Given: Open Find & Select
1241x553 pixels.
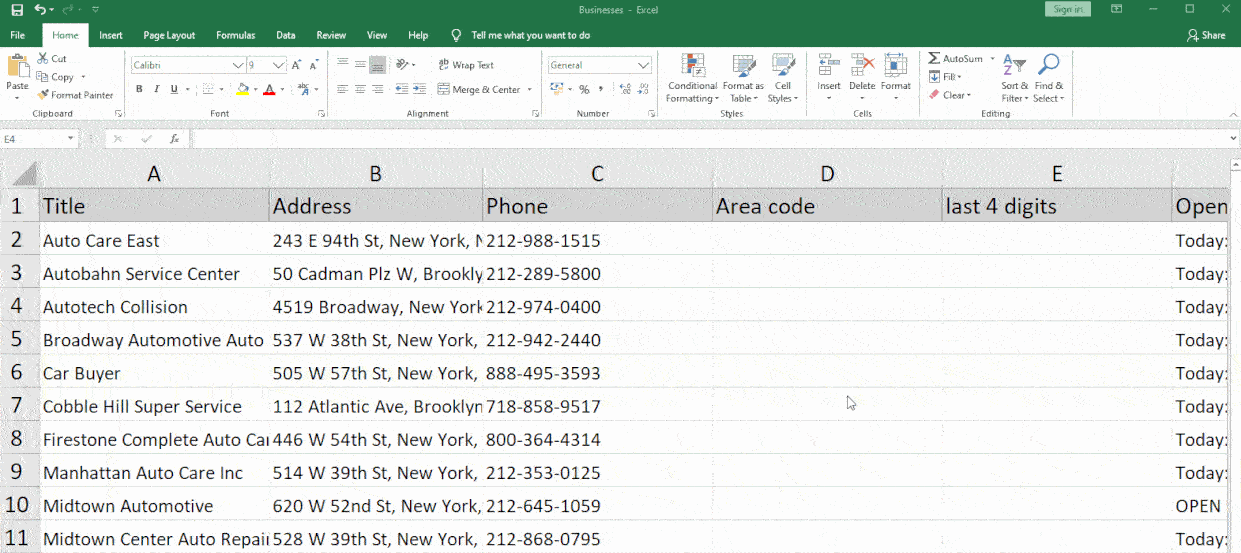Looking at the screenshot, I should pos(1049,78).
